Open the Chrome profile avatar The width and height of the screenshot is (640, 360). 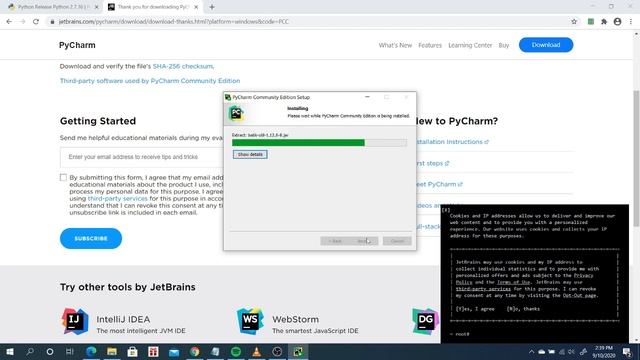coord(618,22)
